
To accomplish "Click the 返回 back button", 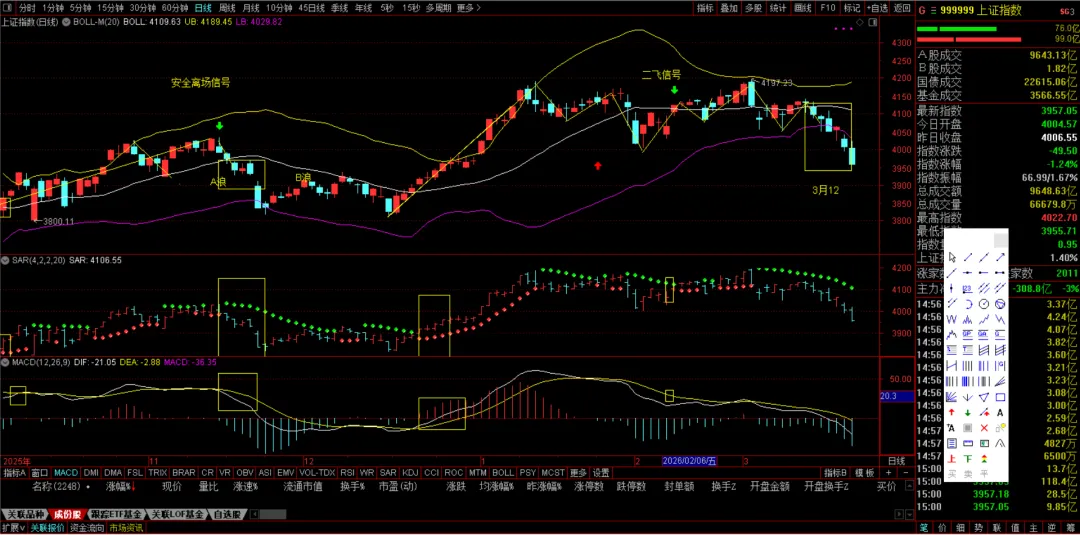I will pyautogui.click(x=902, y=8).
